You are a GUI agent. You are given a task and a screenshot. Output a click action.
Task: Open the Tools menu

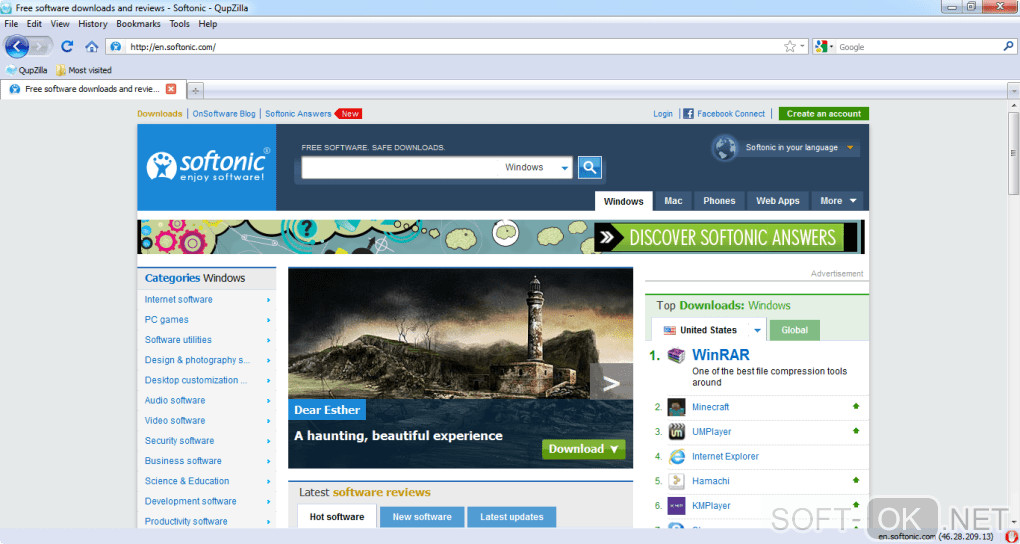(x=180, y=24)
